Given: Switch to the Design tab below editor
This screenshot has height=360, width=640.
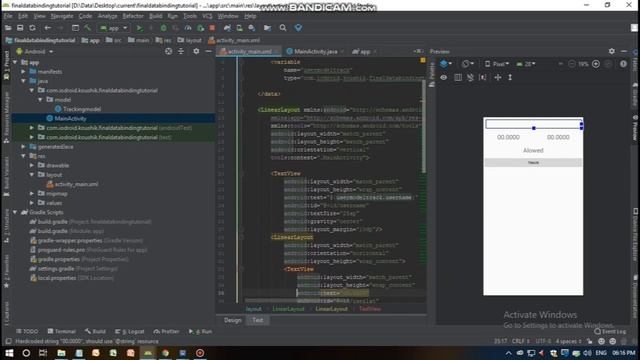Looking at the screenshot, I should [x=233, y=320].
